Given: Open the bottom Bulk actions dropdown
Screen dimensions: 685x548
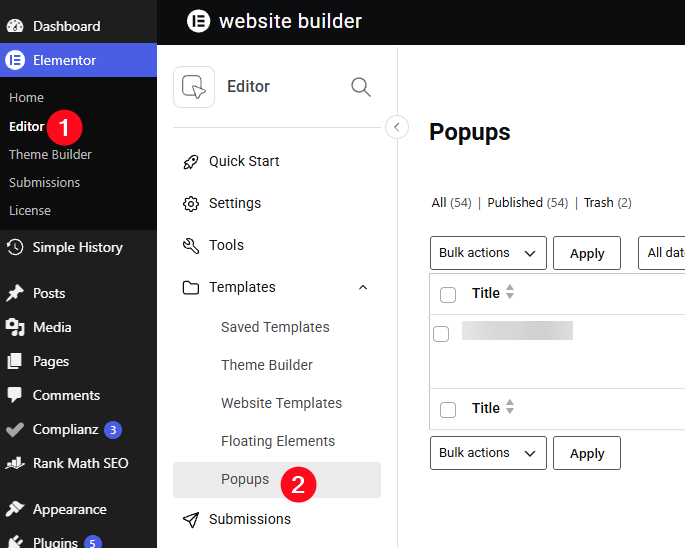Looking at the screenshot, I should coord(488,453).
